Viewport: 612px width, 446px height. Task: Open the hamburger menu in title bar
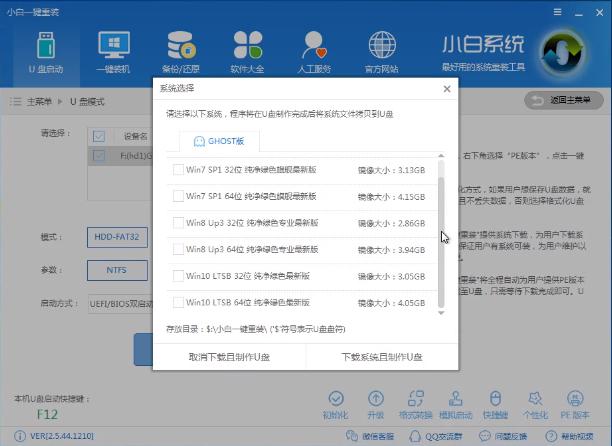click(x=557, y=12)
